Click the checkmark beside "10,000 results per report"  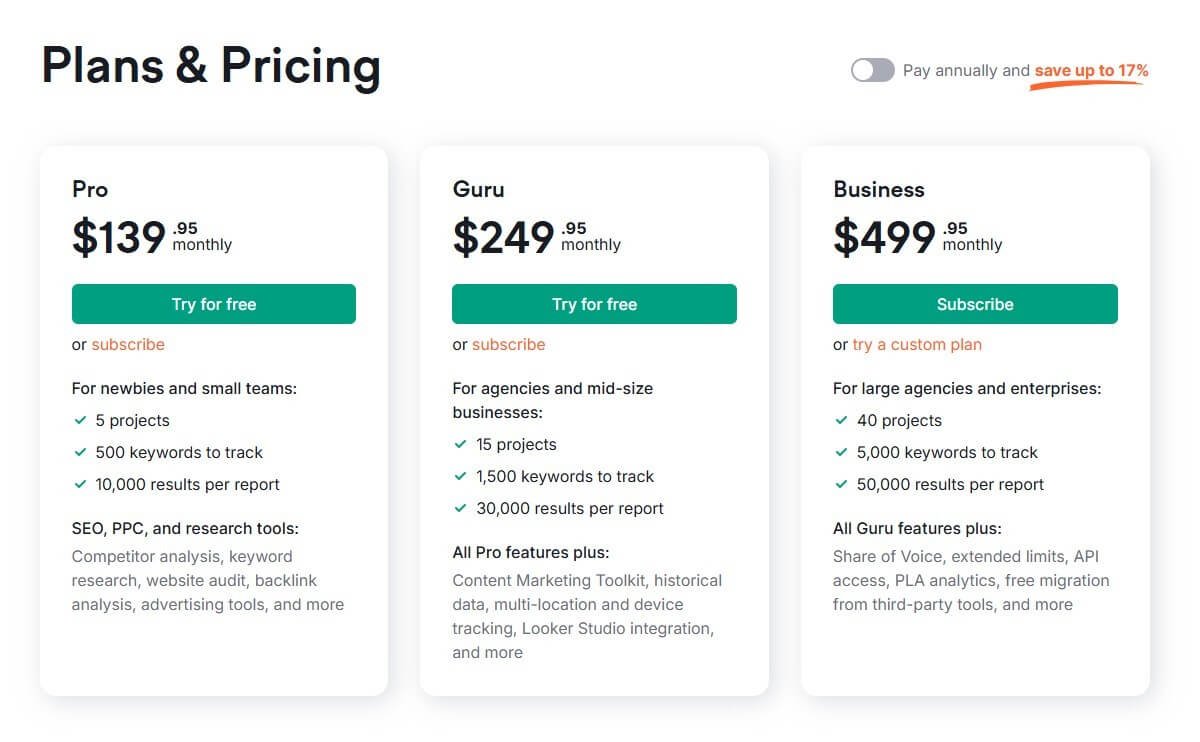click(x=80, y=484)
